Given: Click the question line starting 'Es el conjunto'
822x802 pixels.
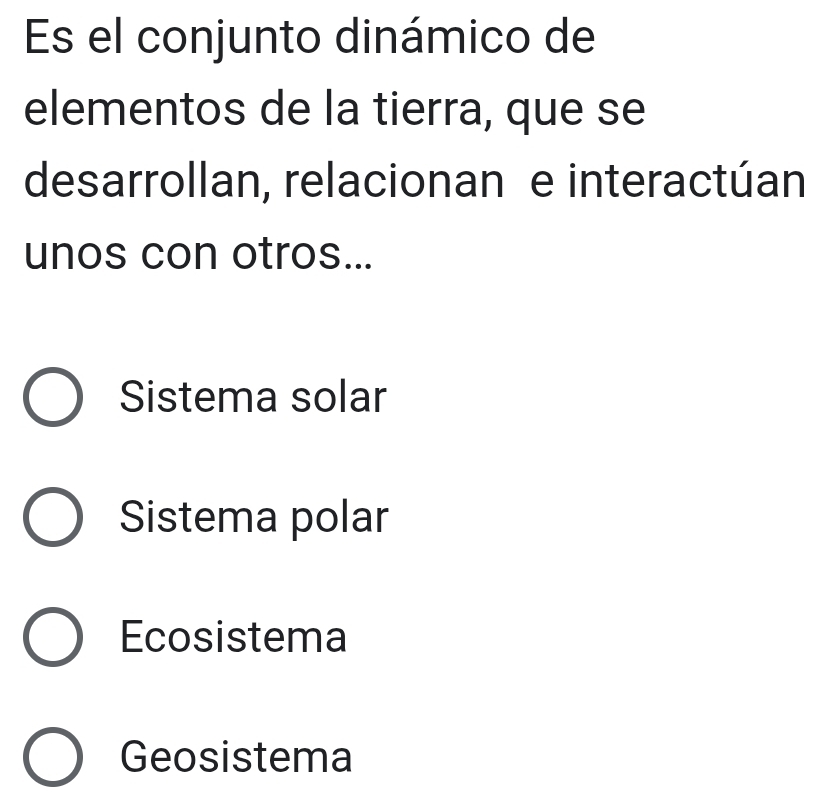Looking at the screenshot, I should coord(309,40).
